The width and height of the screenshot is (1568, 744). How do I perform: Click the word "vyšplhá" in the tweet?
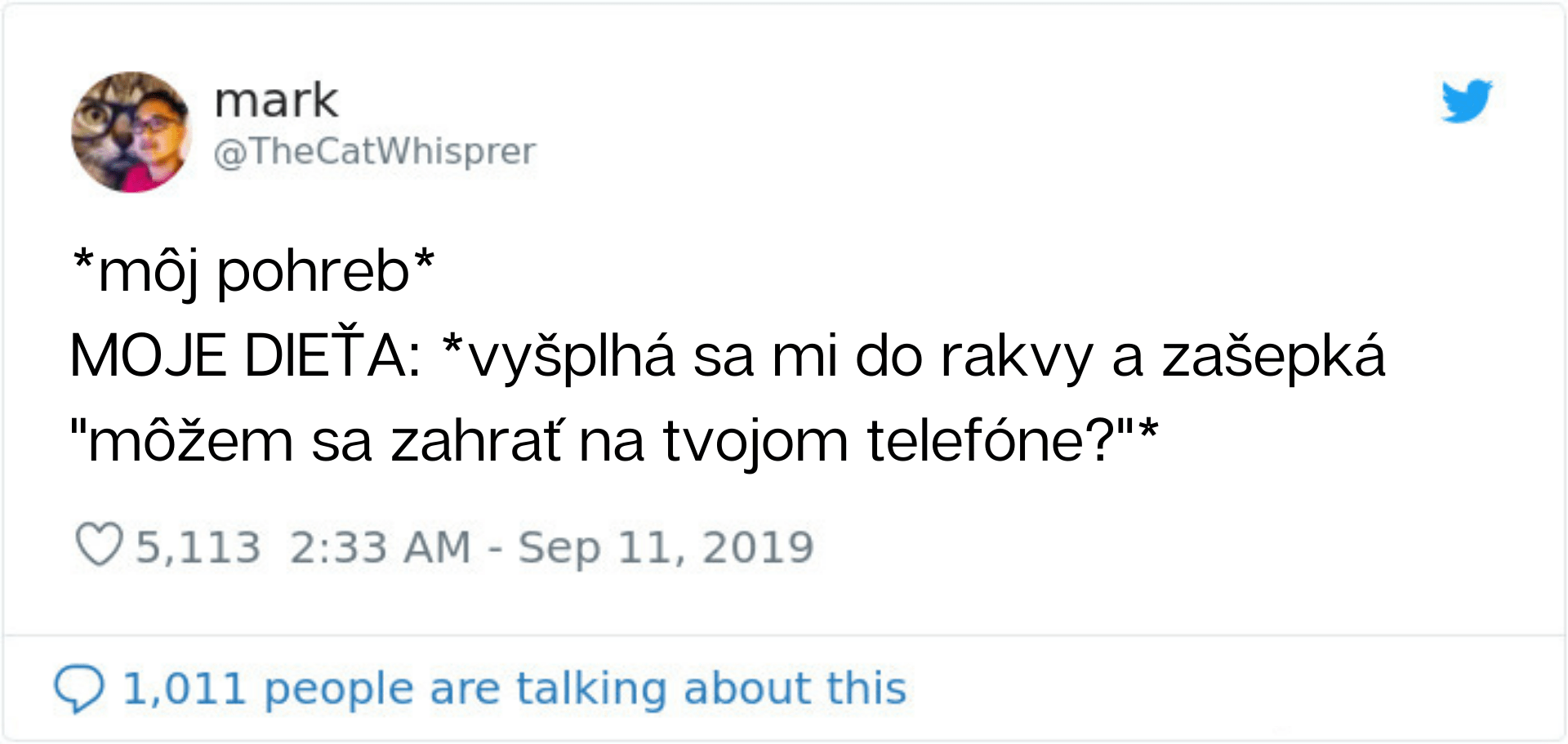click(572, 356)
